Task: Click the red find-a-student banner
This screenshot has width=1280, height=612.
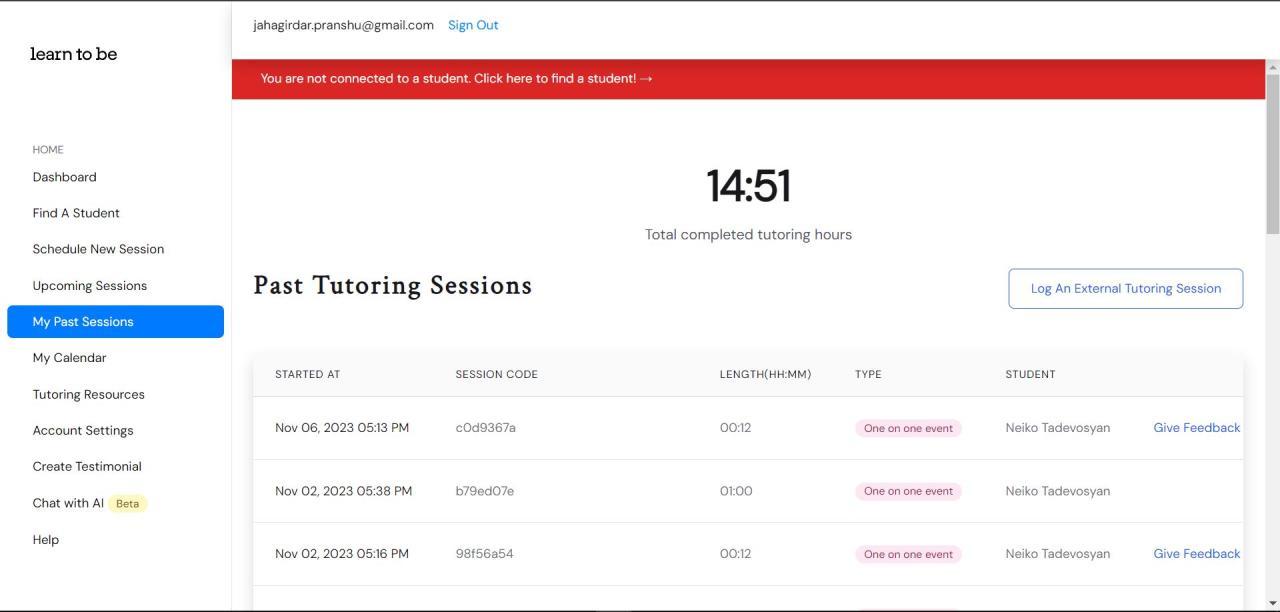Action: coord(748,79)
